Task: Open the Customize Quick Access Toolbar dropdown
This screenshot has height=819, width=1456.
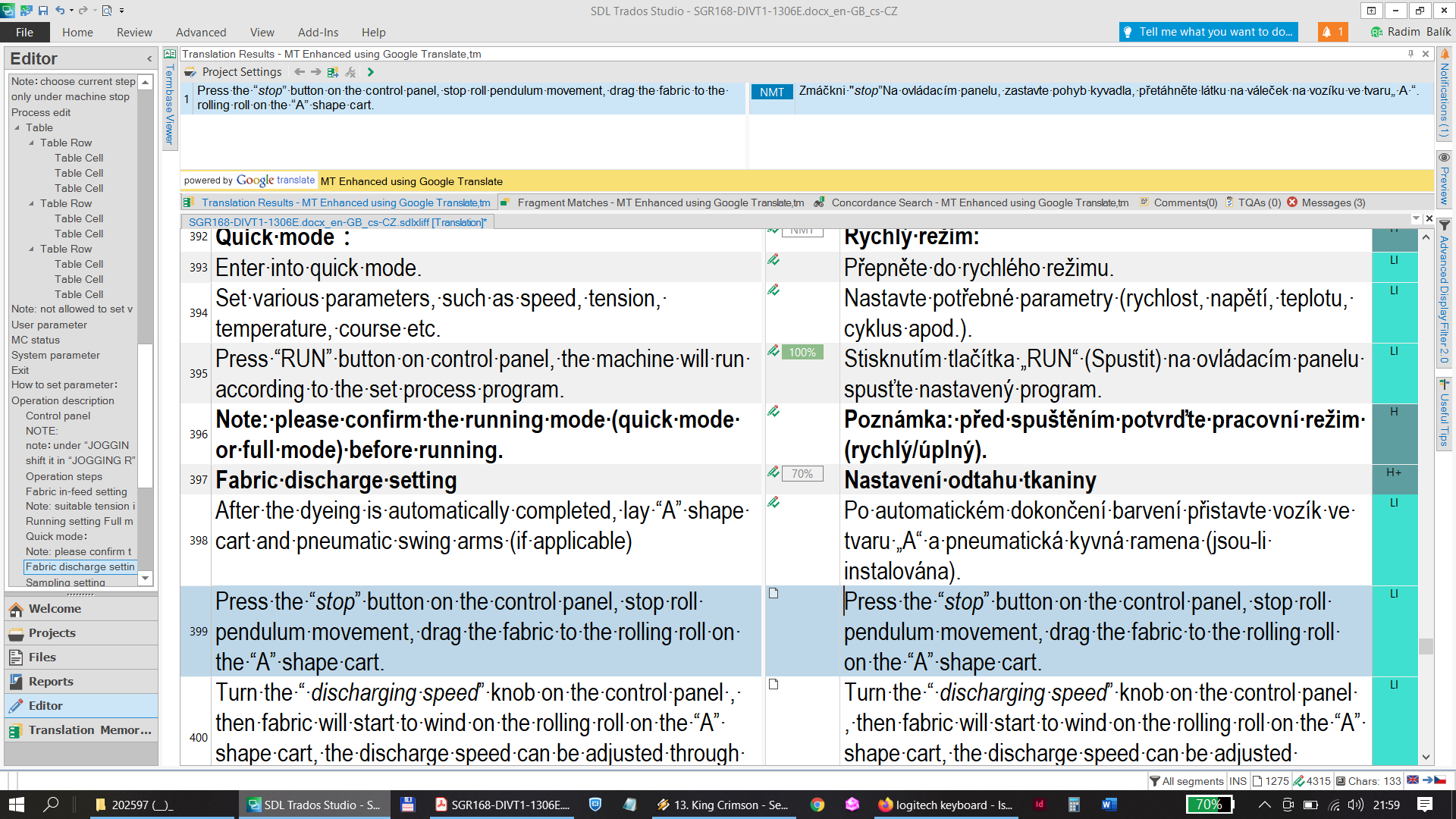Action: point(121,11)
